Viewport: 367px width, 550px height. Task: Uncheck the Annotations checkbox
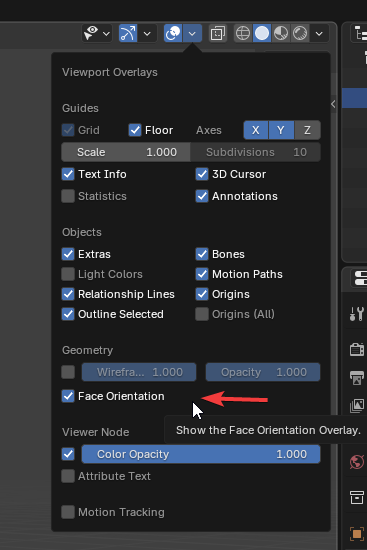coord(202,196)
